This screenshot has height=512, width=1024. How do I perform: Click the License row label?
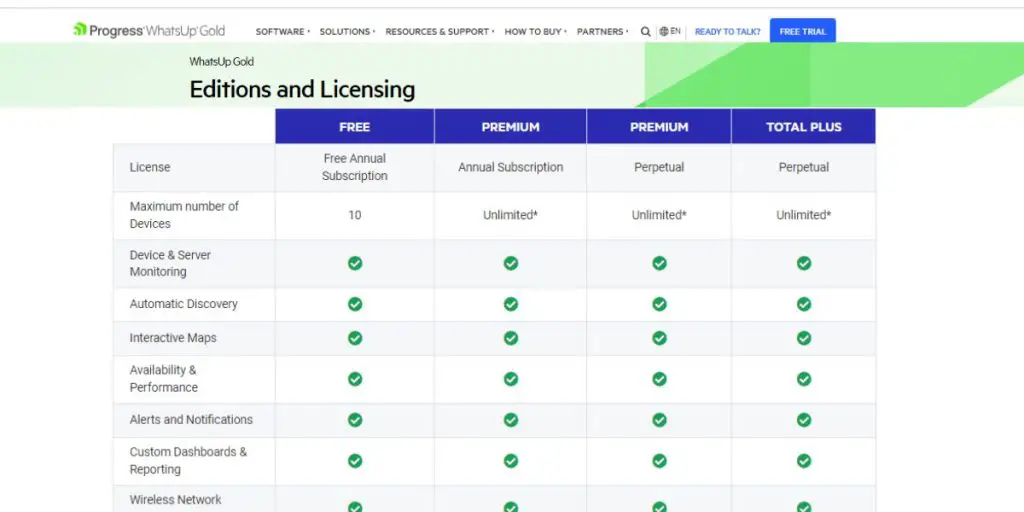150,167
